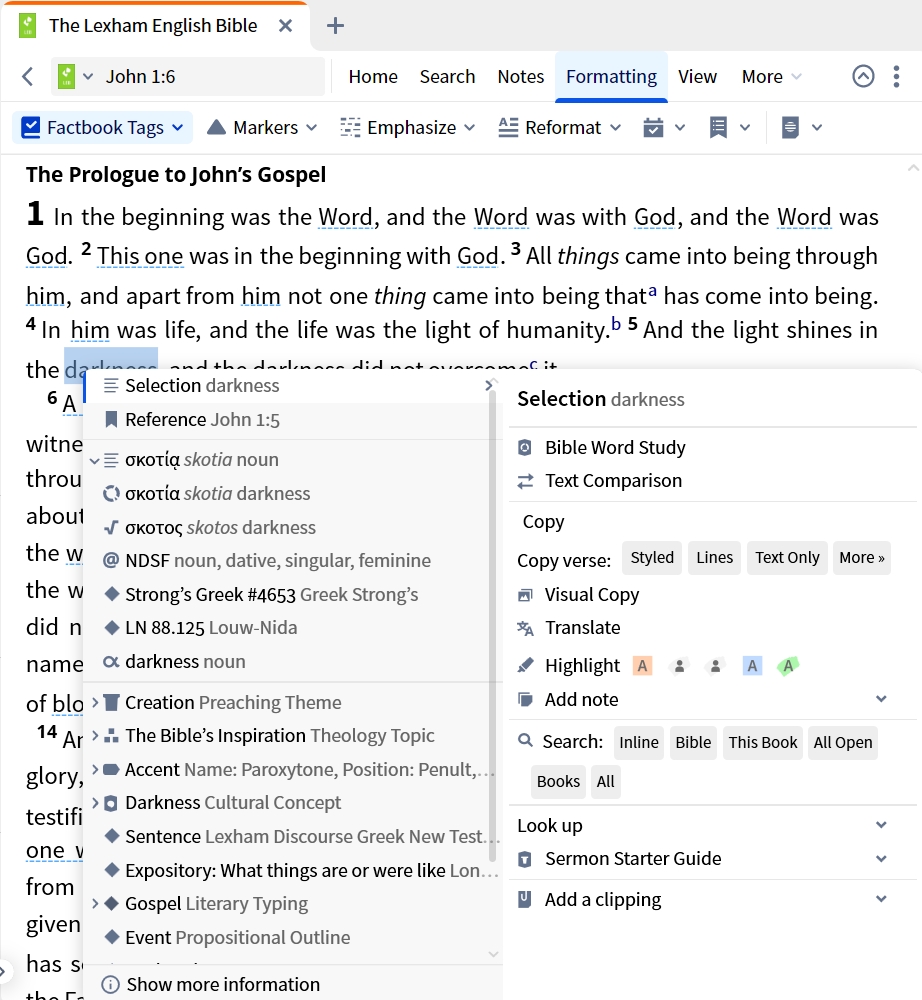This screenshot has width=922, height=1000.
Task: Open the Emphasize dropdown
Action: tap(407, 128)
